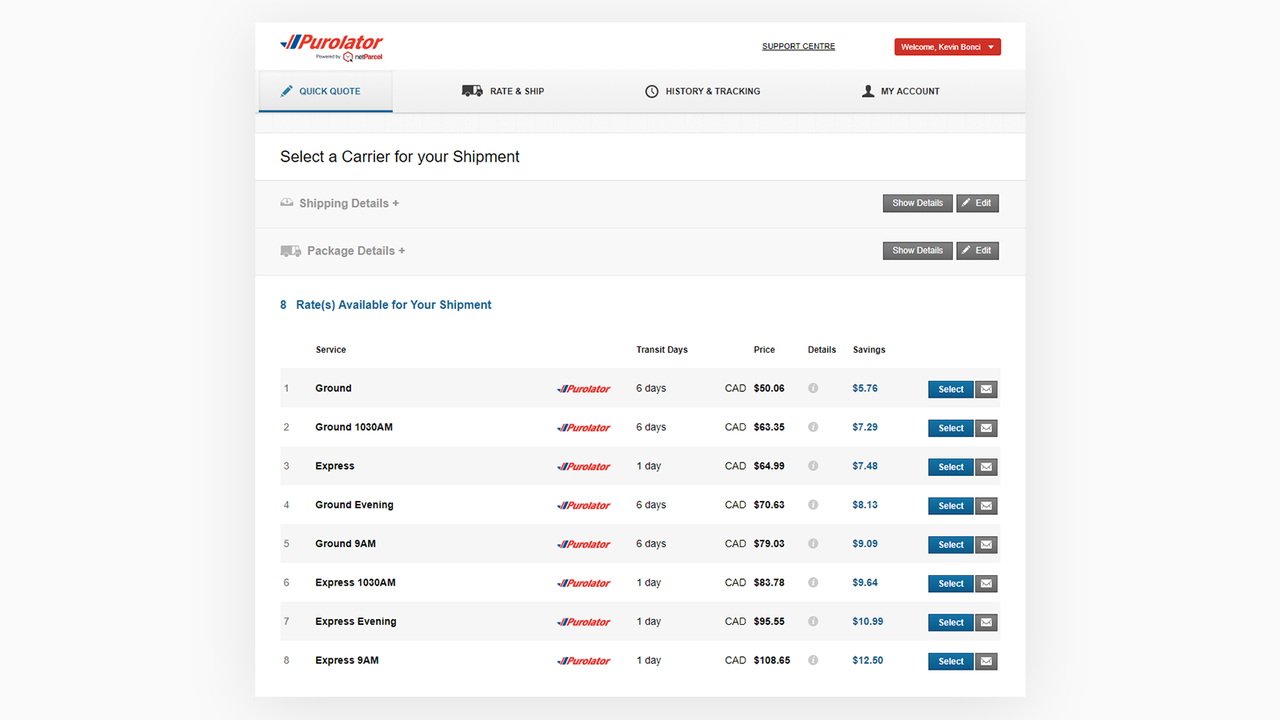
Task: Click the info icon for Express 9AM
Action: [813, 660]
